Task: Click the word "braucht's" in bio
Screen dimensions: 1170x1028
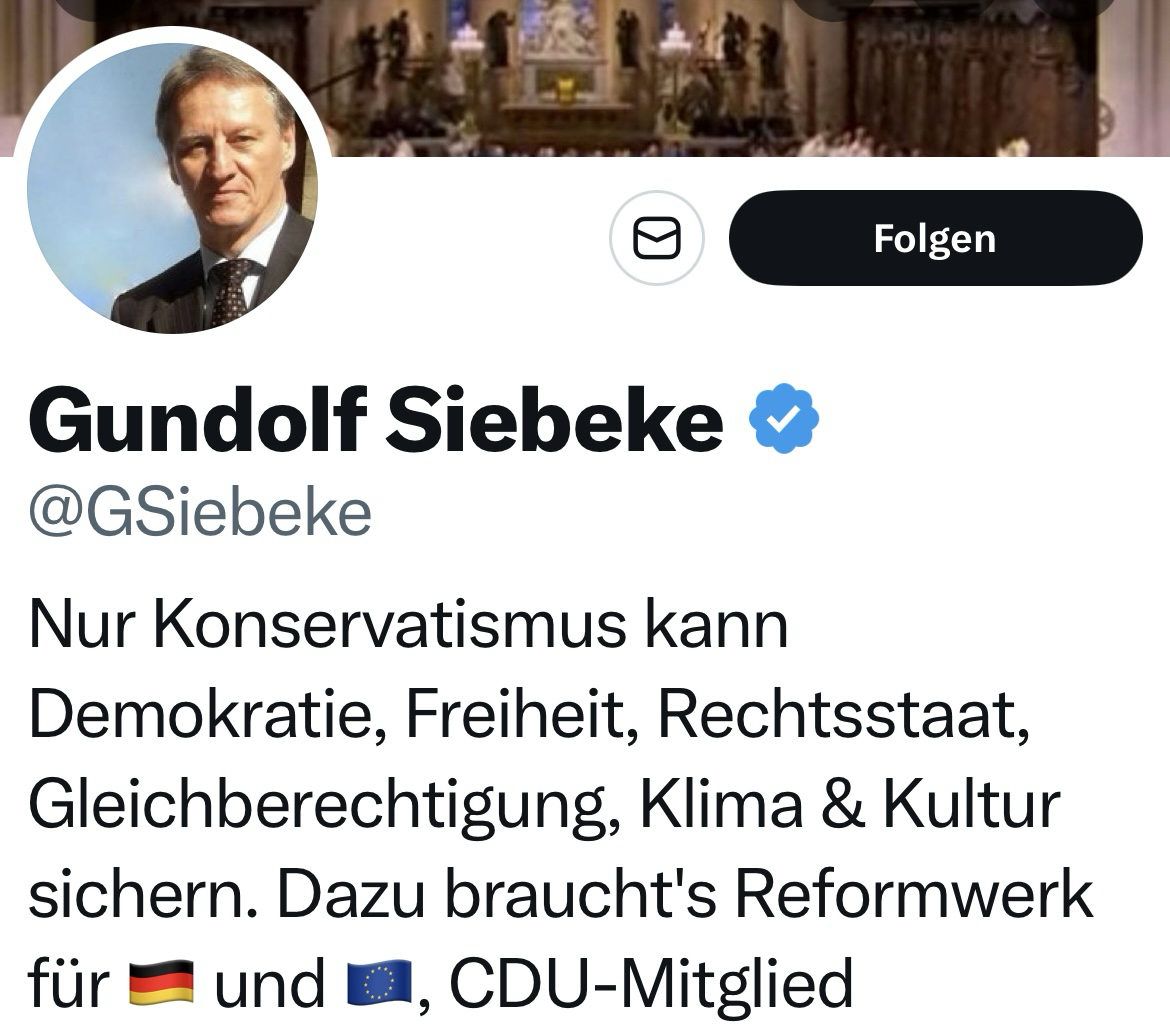Action: click(x=580, y=894)
